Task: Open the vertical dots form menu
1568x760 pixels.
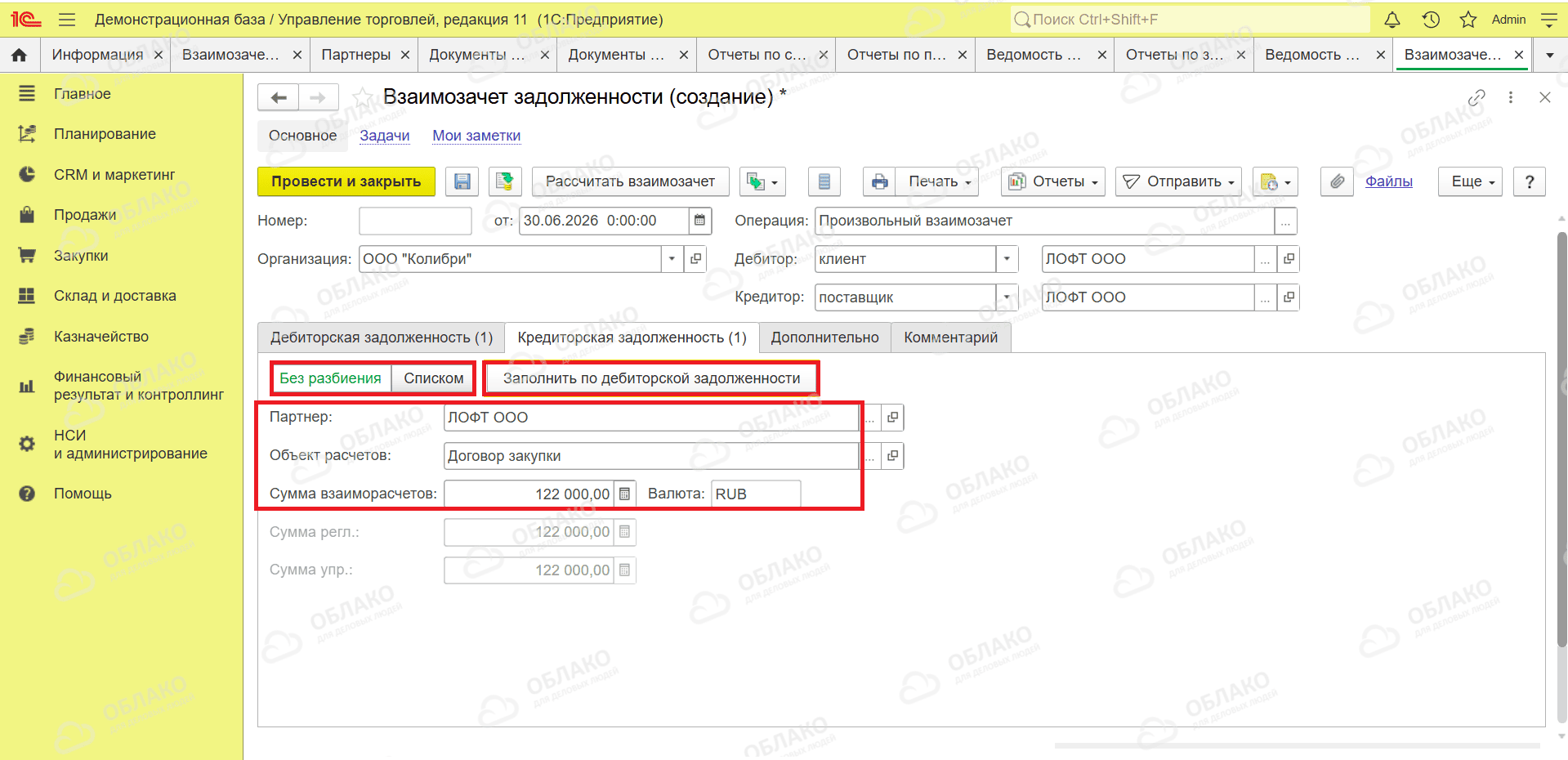Action: pos(1511,98)
